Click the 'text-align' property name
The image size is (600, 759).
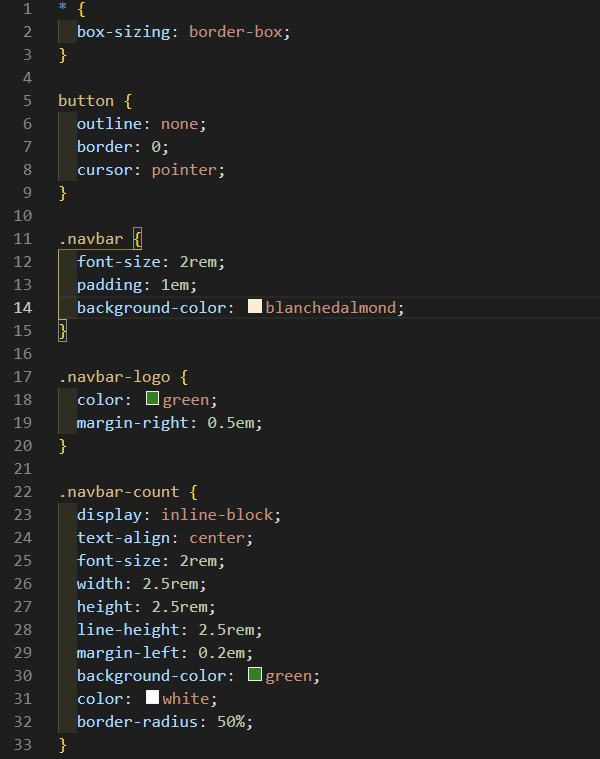tap(124, 538)
